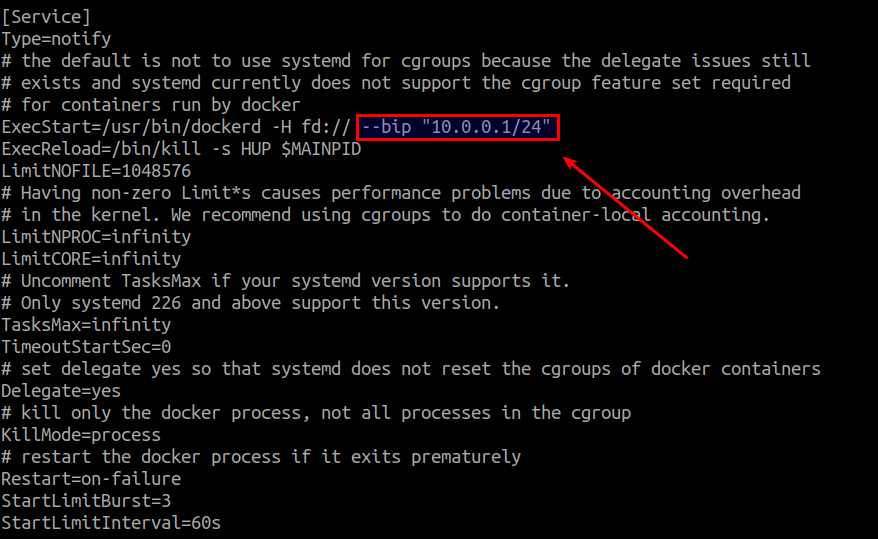878x539 pixels.
Task: Click the StartLimitBurst=3 line
Action: [86, 501]
